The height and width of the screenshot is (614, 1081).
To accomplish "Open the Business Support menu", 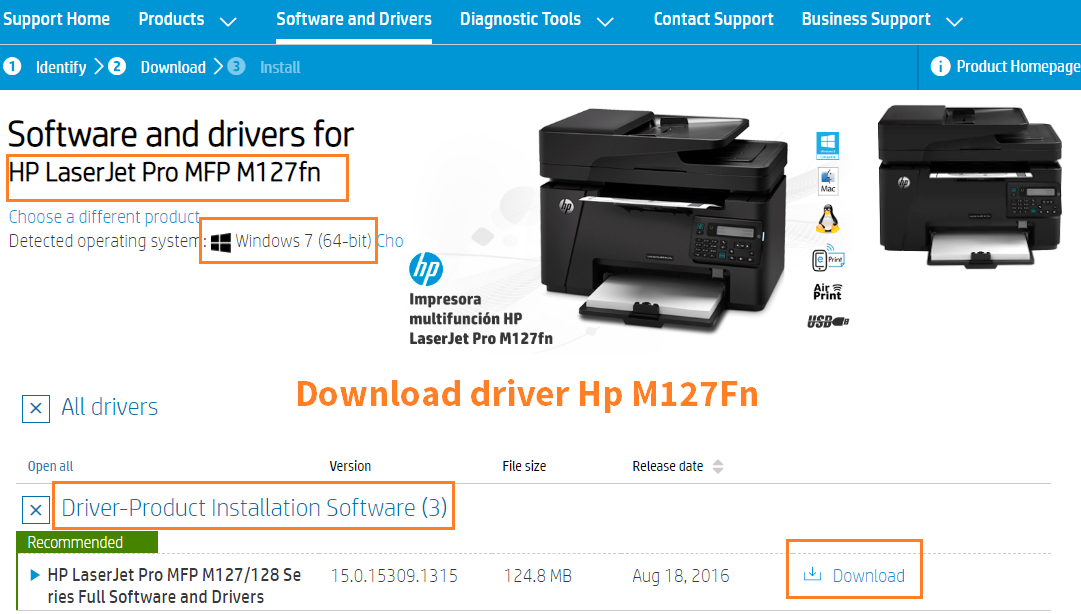I will click(x=866, y=19).
